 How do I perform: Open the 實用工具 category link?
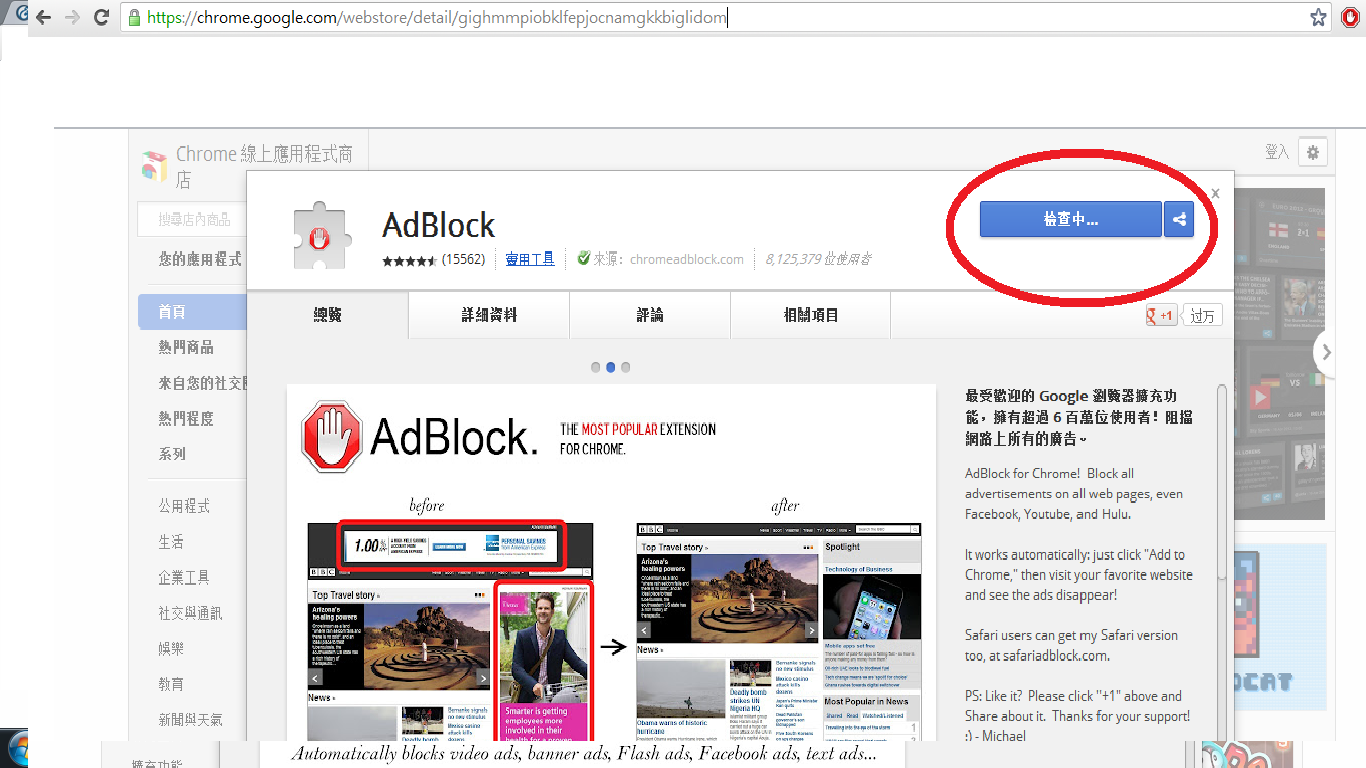coord(530,259)
